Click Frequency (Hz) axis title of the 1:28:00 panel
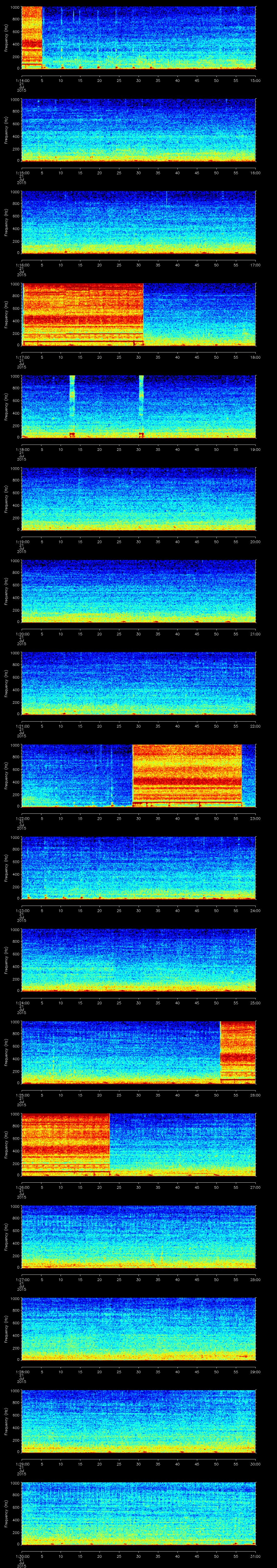Image resolution: width=277 pixels, height=1568 pixels. tap(6, 1329)
